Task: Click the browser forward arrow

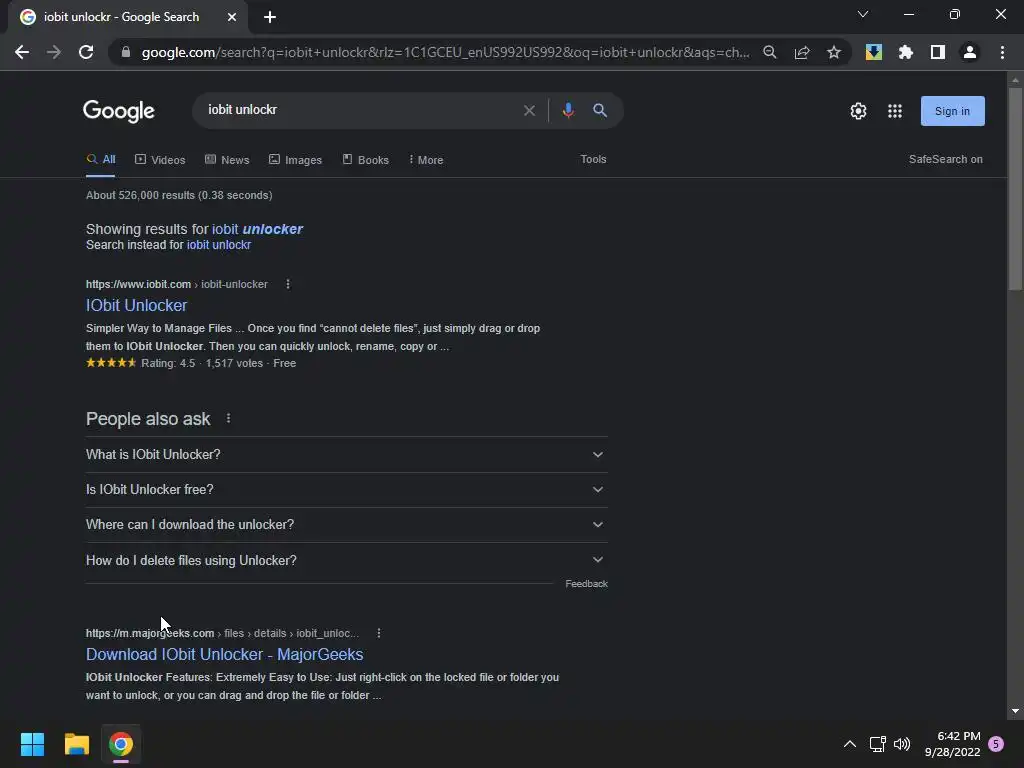Action: tap(54, 52)
